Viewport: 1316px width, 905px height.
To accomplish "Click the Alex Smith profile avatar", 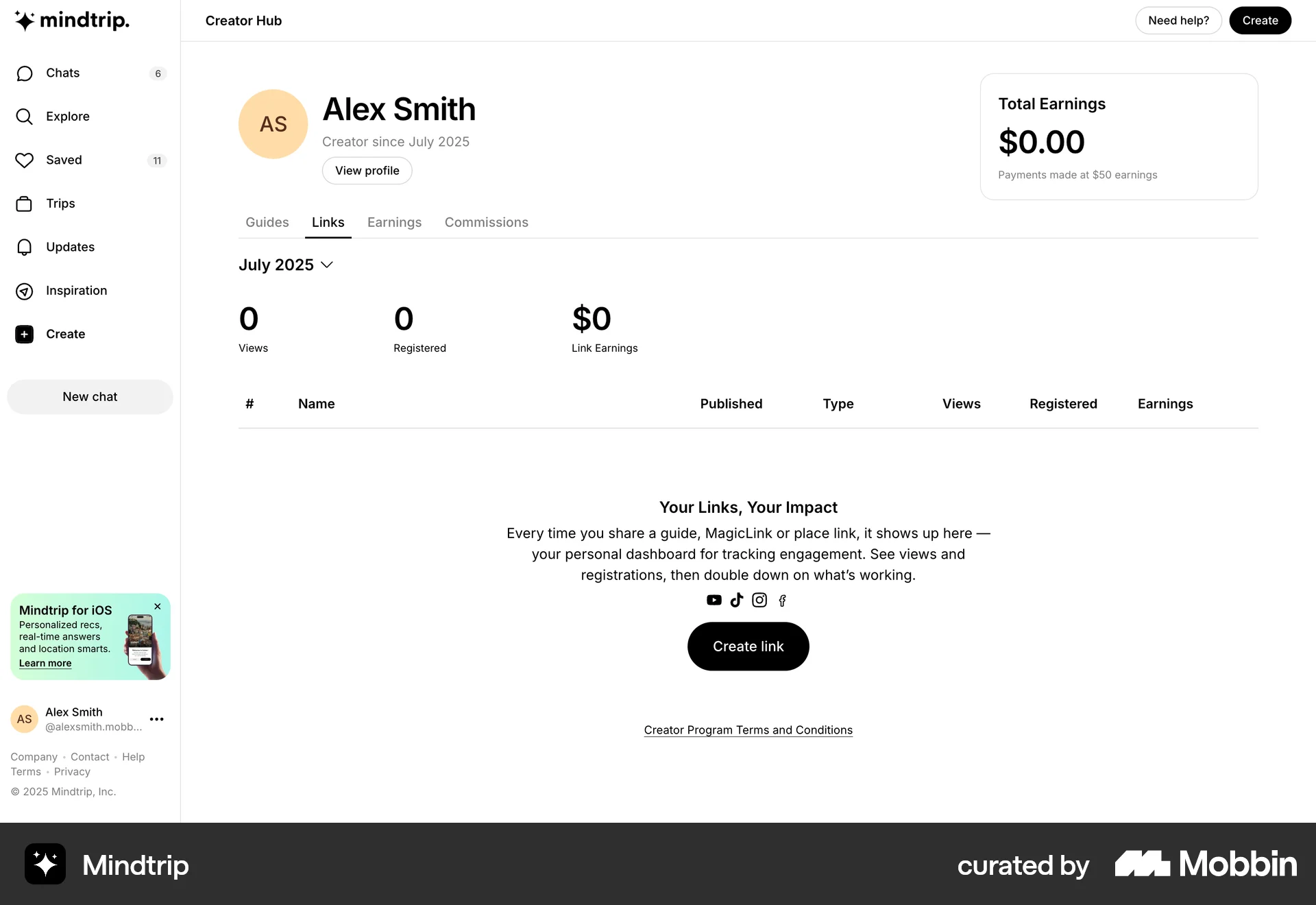I will pos(273,124).
